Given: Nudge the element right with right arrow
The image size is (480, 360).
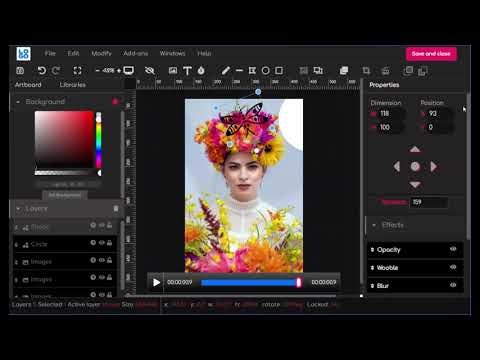Looking at the screenshot, I should [434, 166].
